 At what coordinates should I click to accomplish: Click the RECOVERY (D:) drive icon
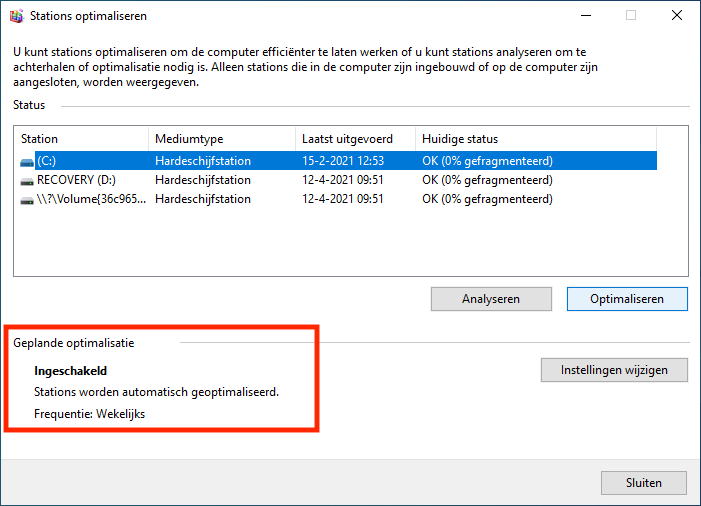click(x=27, y=180)
